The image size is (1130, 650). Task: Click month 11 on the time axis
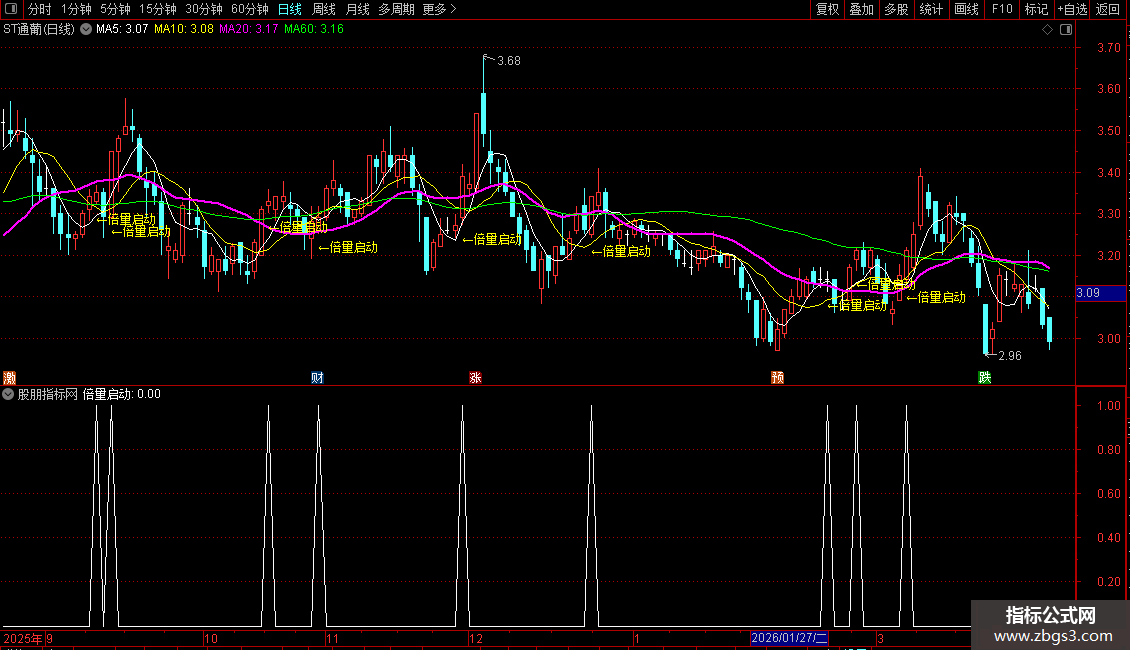pos(332,638)
